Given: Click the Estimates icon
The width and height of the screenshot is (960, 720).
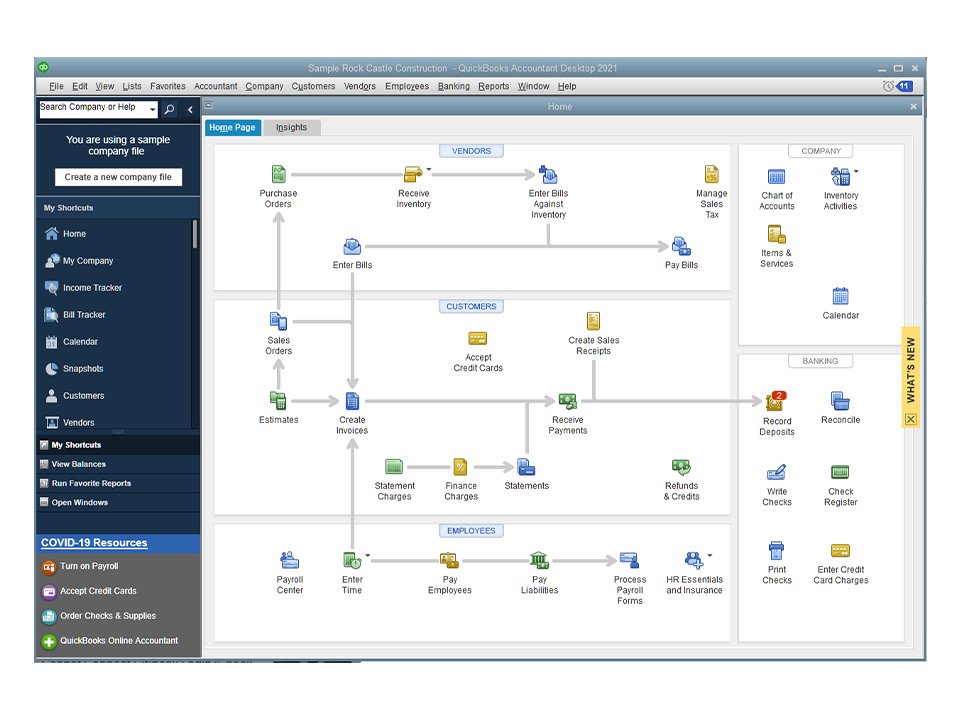Looking at the screenshot, I should [x=279, y=401].
